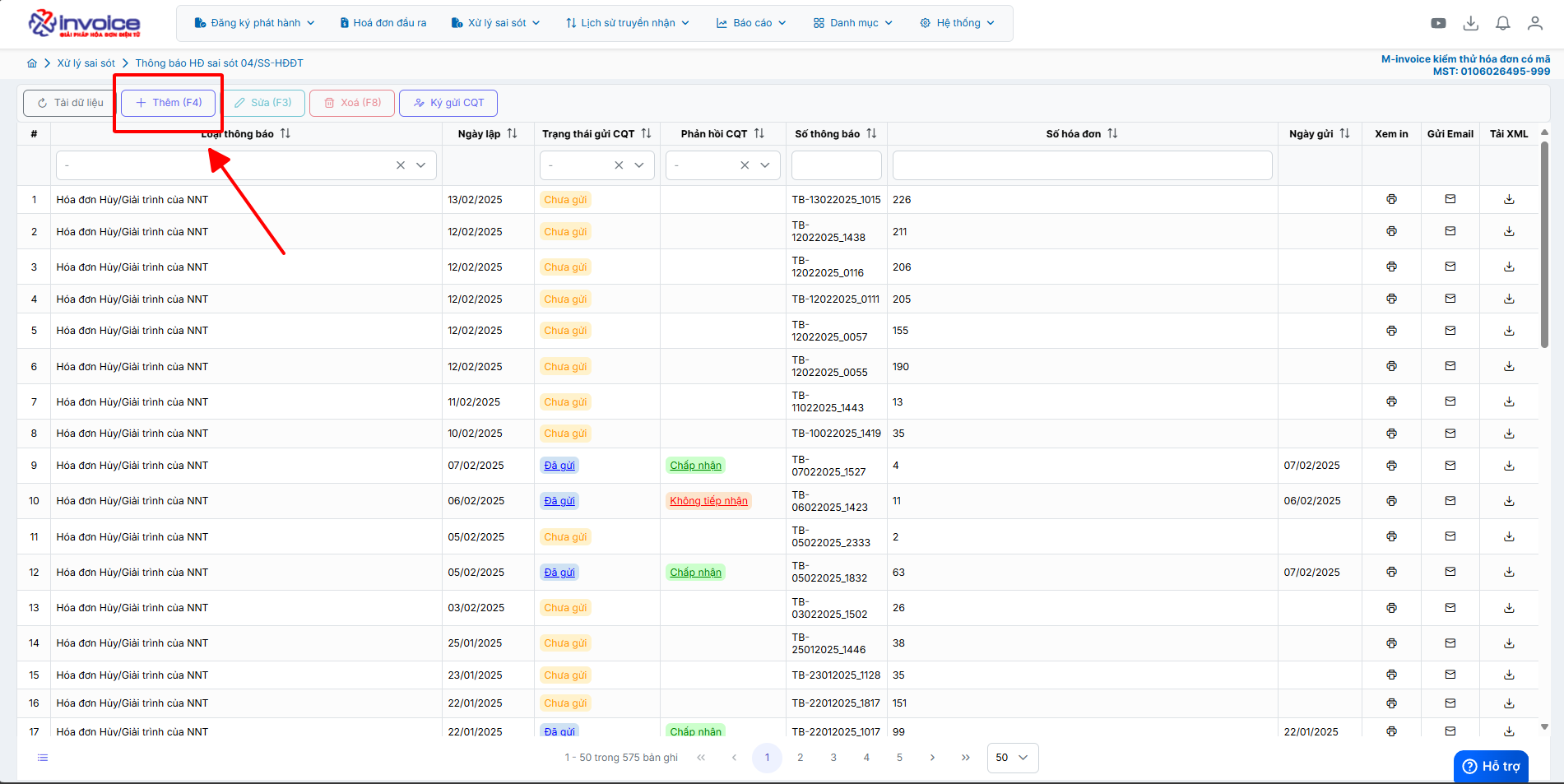Clear the Loại thông báo filter
Screen dimensions: 1564x784
(401, 165)
